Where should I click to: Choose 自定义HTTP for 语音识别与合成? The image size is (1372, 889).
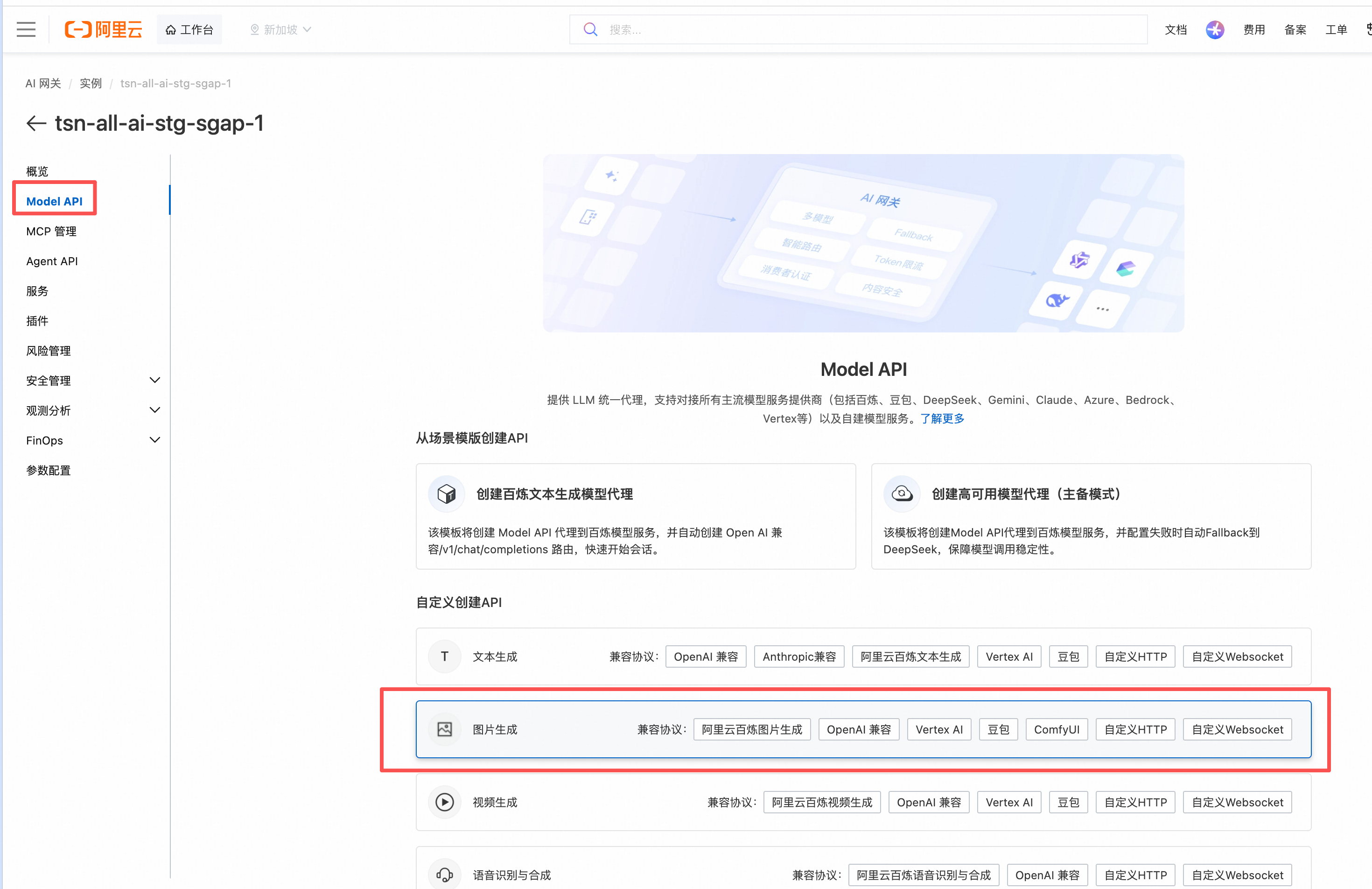pyautogui.click(x=1136, y=875)
